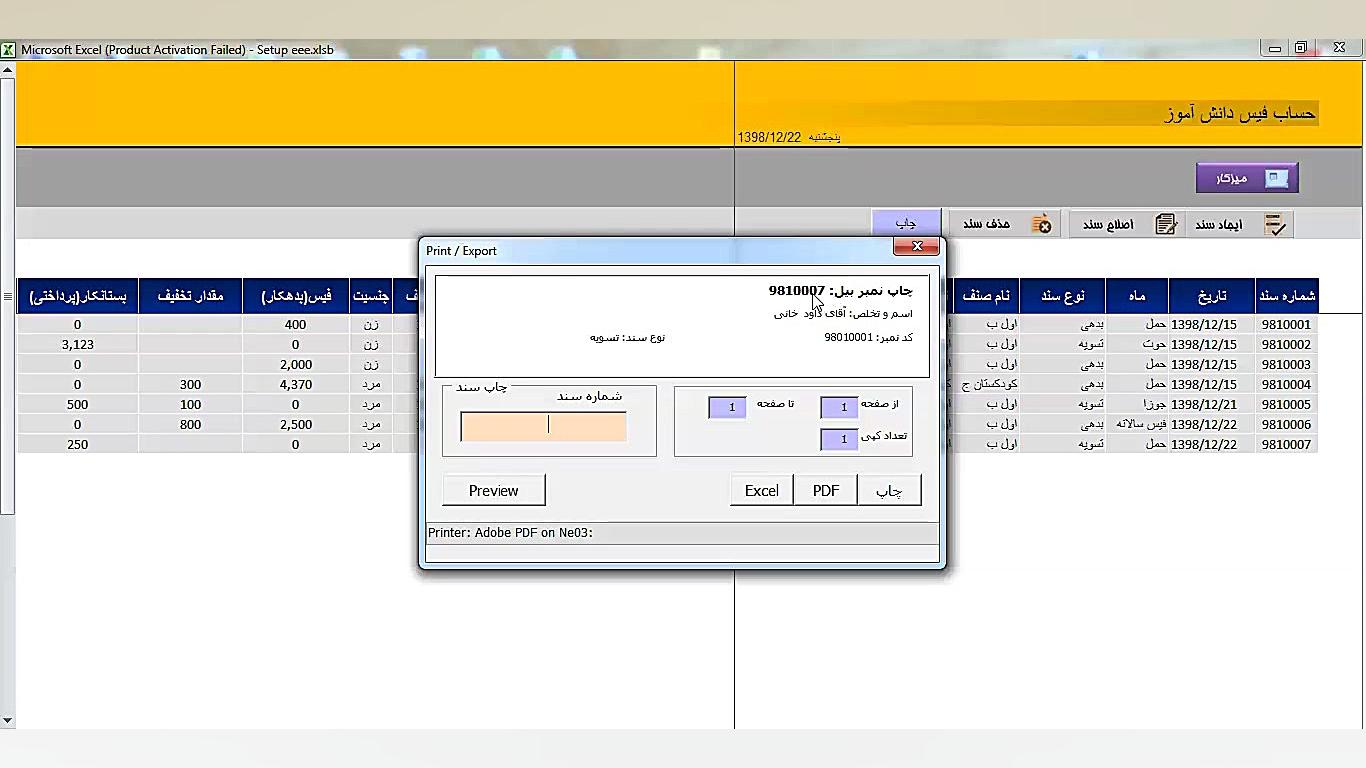1366x768 pixels.
Task: Click the checklist icon beside ایجاد سند
Action: pos(1275,225)
